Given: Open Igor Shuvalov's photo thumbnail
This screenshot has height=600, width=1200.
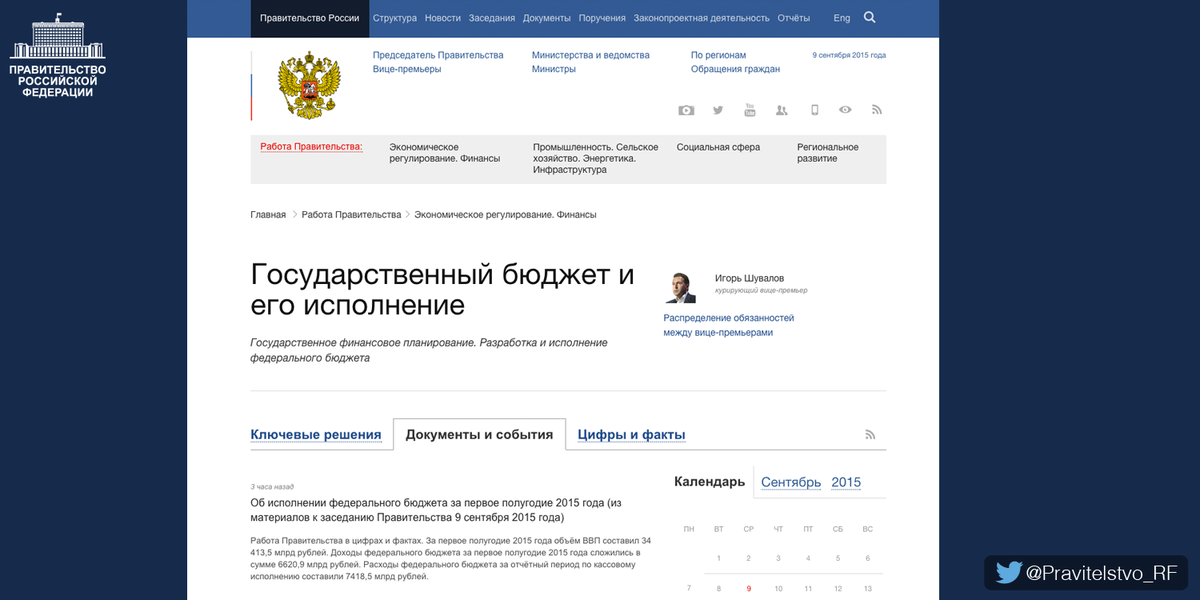Looking at the screenshot, I should pos(681,287).
